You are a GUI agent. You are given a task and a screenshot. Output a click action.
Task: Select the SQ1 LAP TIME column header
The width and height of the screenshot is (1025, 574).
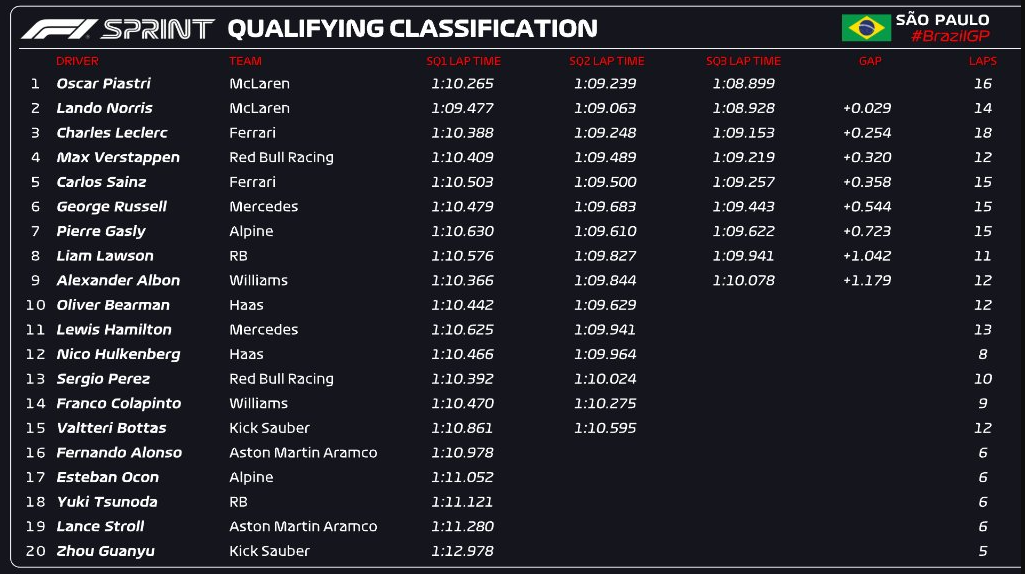(463, 61)
